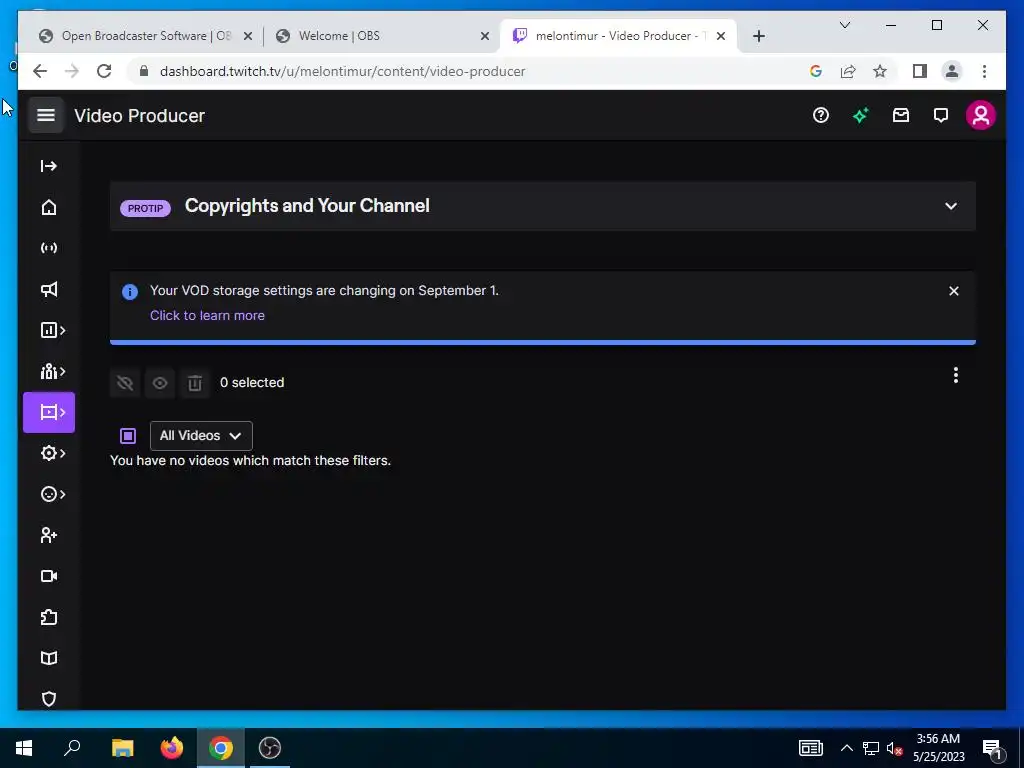
Task: Open the Windows notification center
Action: click(x=993, y=748)
